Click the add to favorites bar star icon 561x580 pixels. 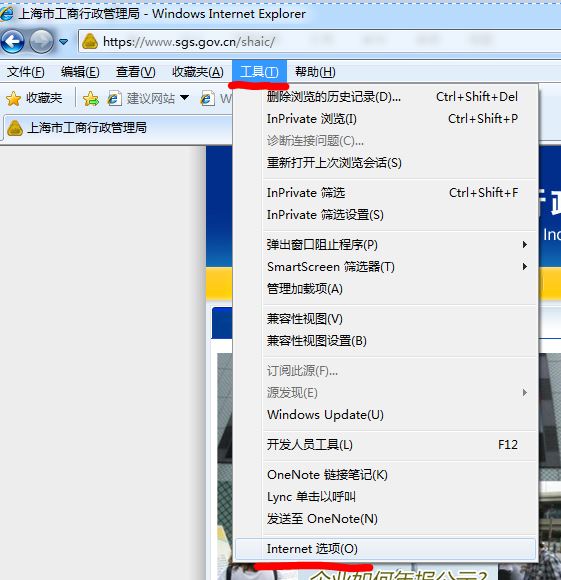[x=91, y=99]
